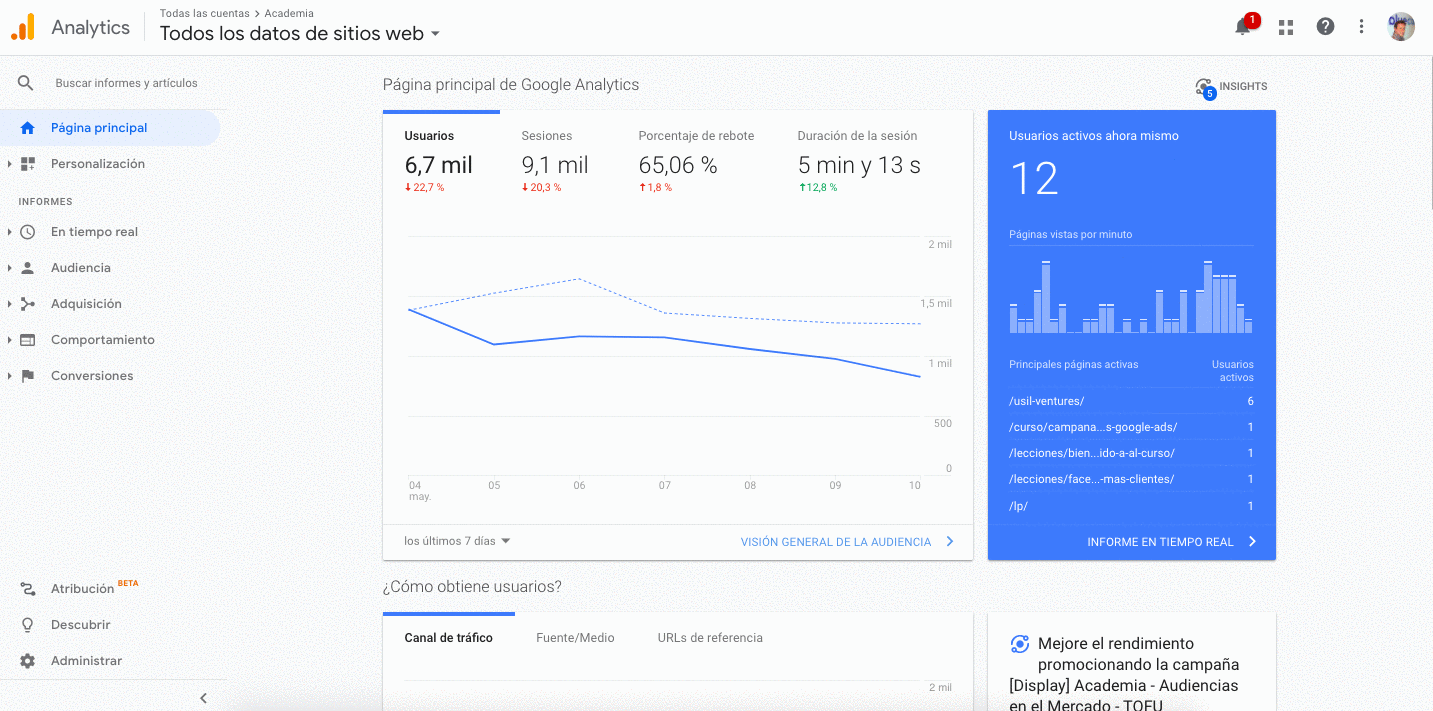Click the Google Analytics logo
Screen dimensions: 1433x711
point(23,27)
